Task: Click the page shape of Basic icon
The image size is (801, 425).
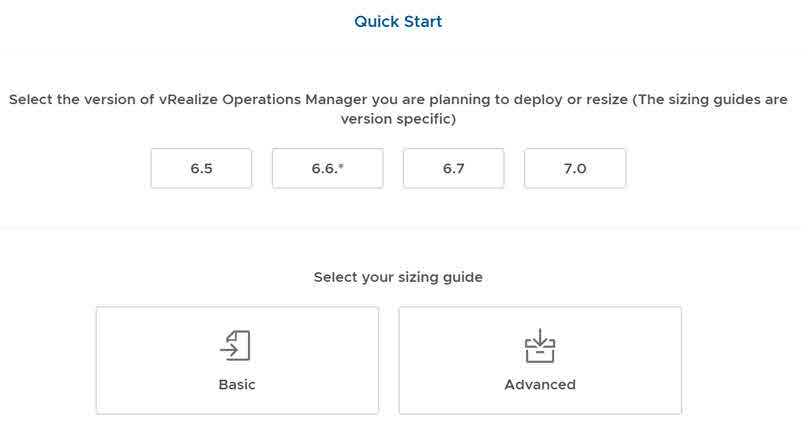Action: (x=241, y=345)
